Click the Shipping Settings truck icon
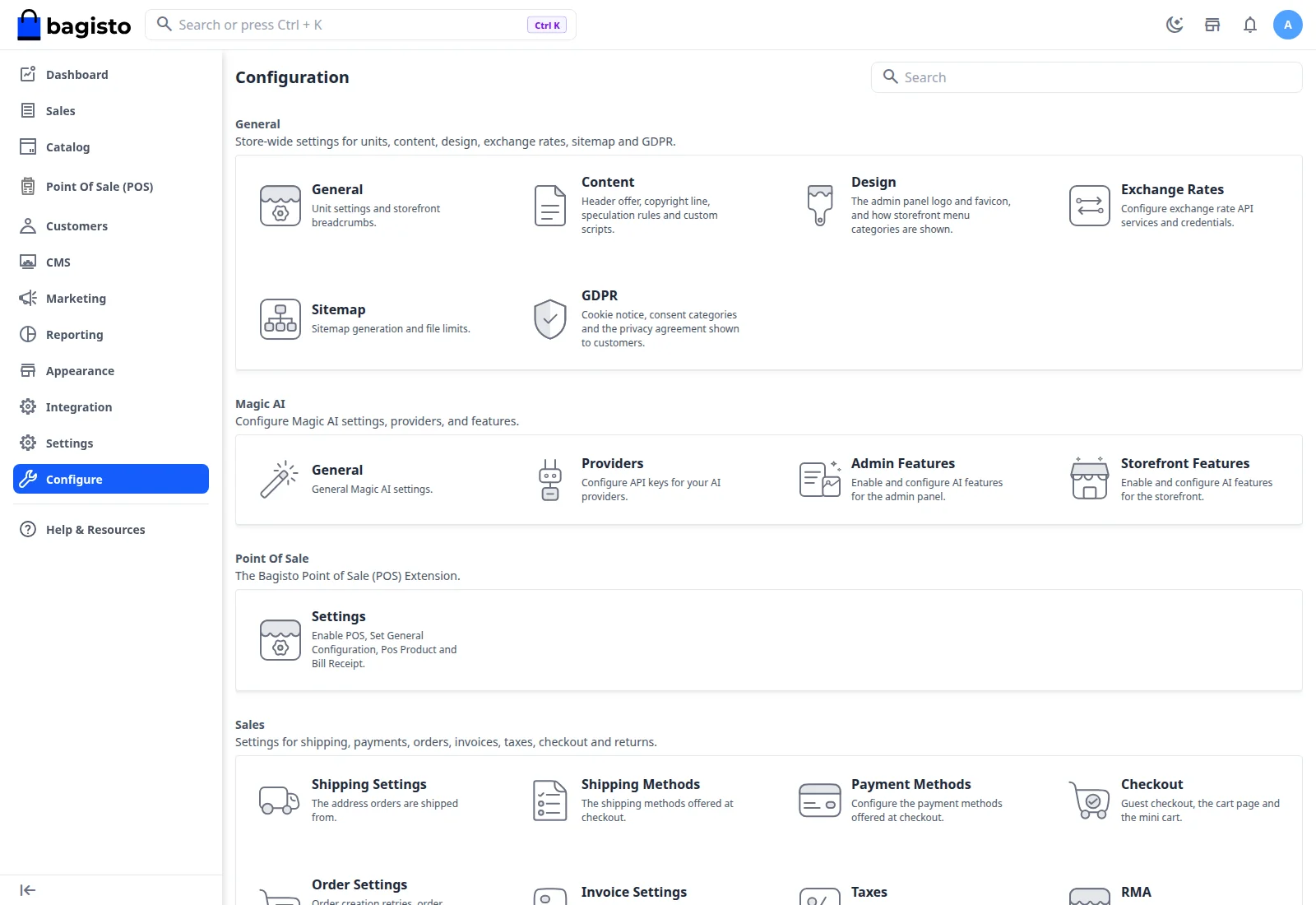Screen dimensions: 1316x905 (280, 801)
